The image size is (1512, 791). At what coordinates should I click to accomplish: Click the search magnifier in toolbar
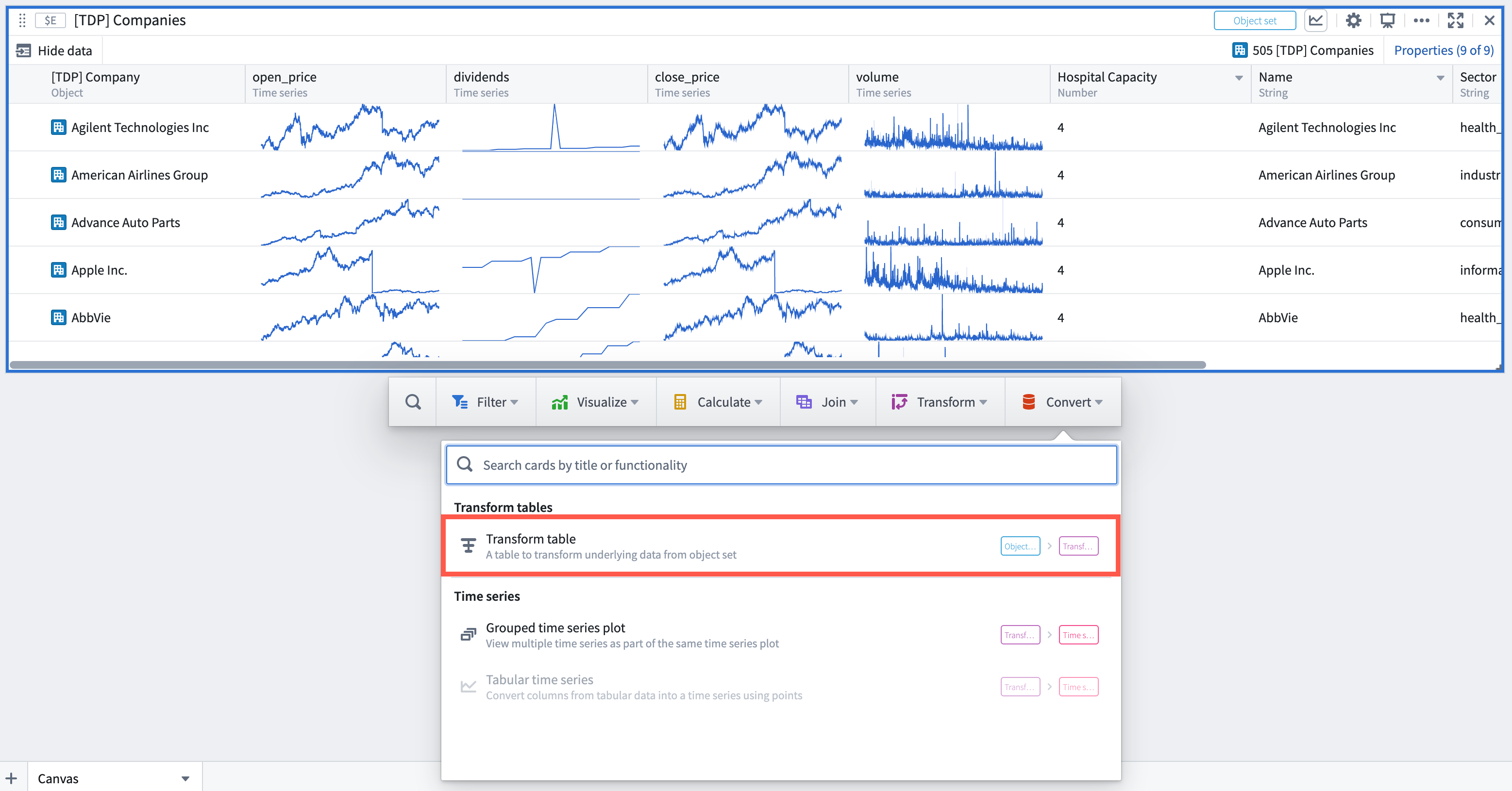click(x=413, y=402)
